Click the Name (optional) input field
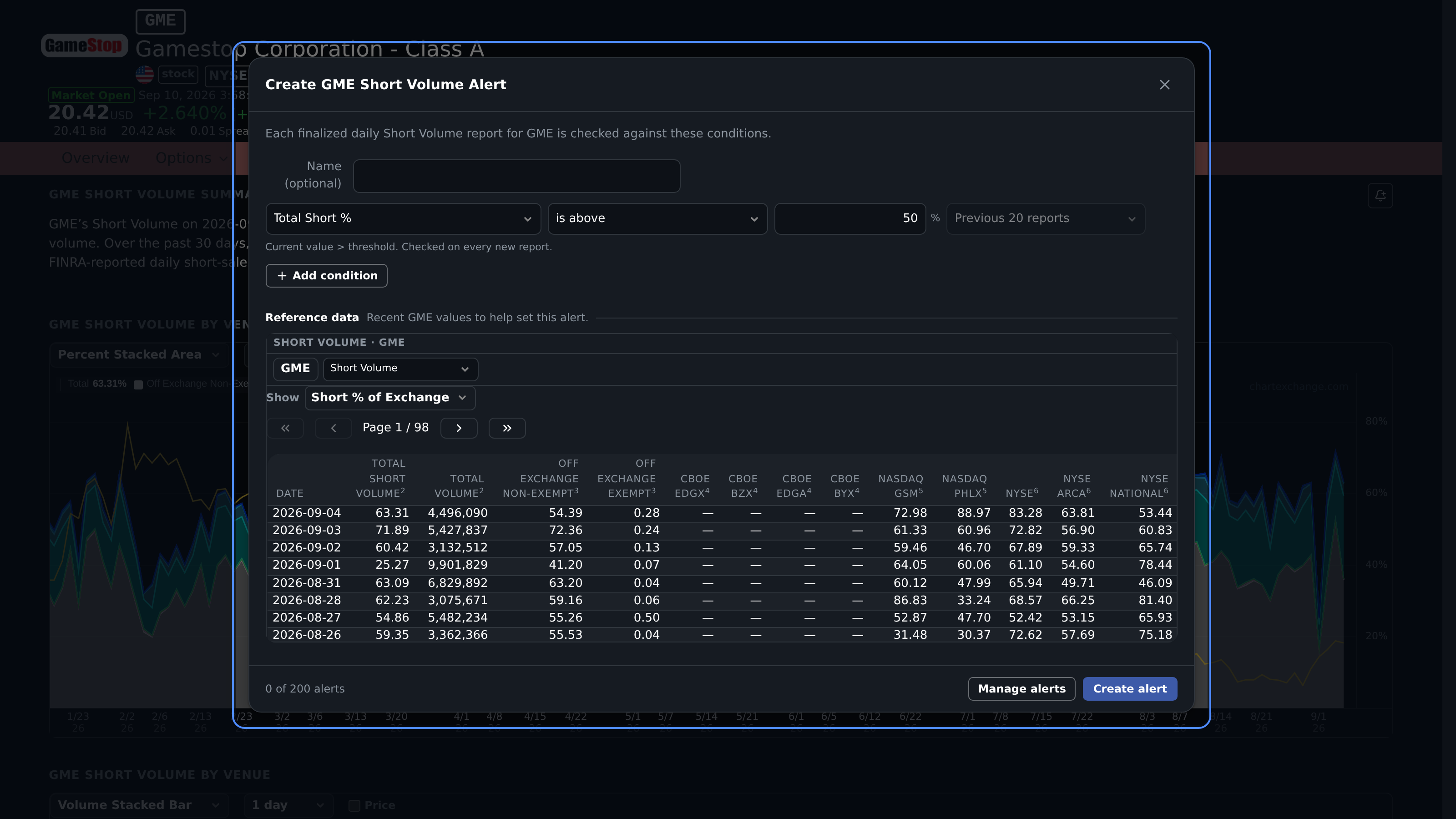 (x=516, y=176)
